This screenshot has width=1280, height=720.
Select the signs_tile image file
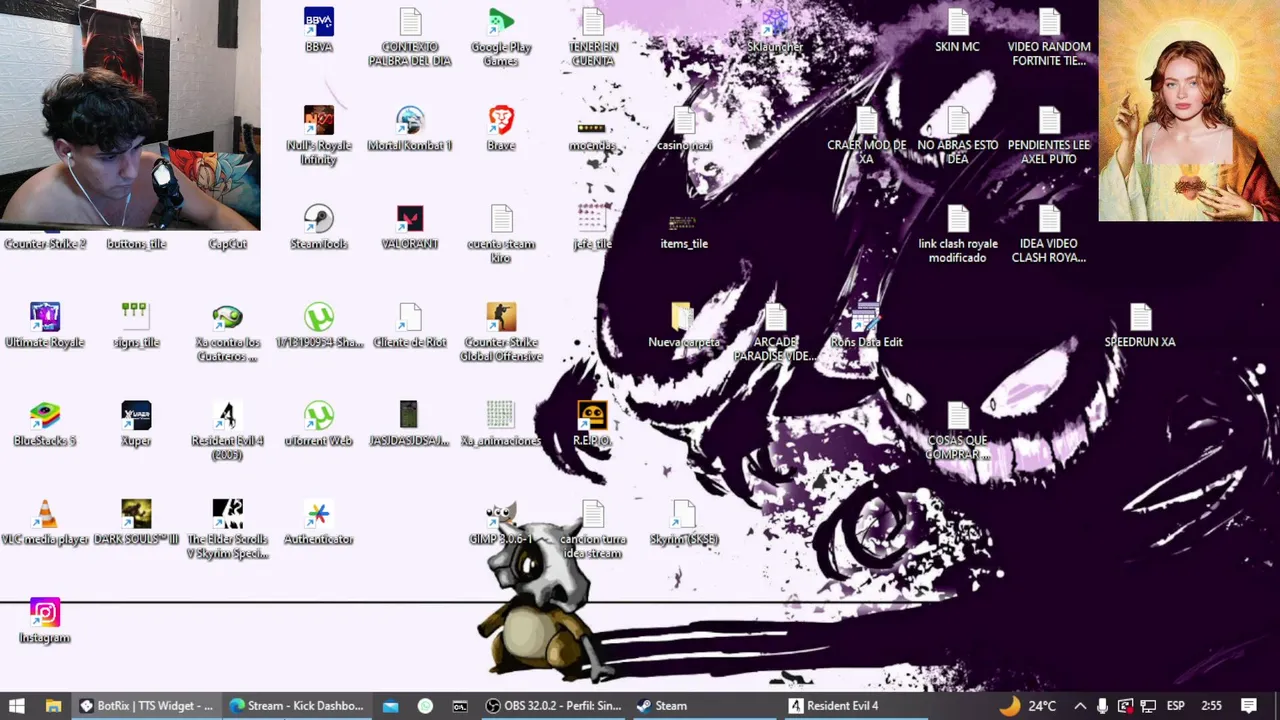[136, 325]
